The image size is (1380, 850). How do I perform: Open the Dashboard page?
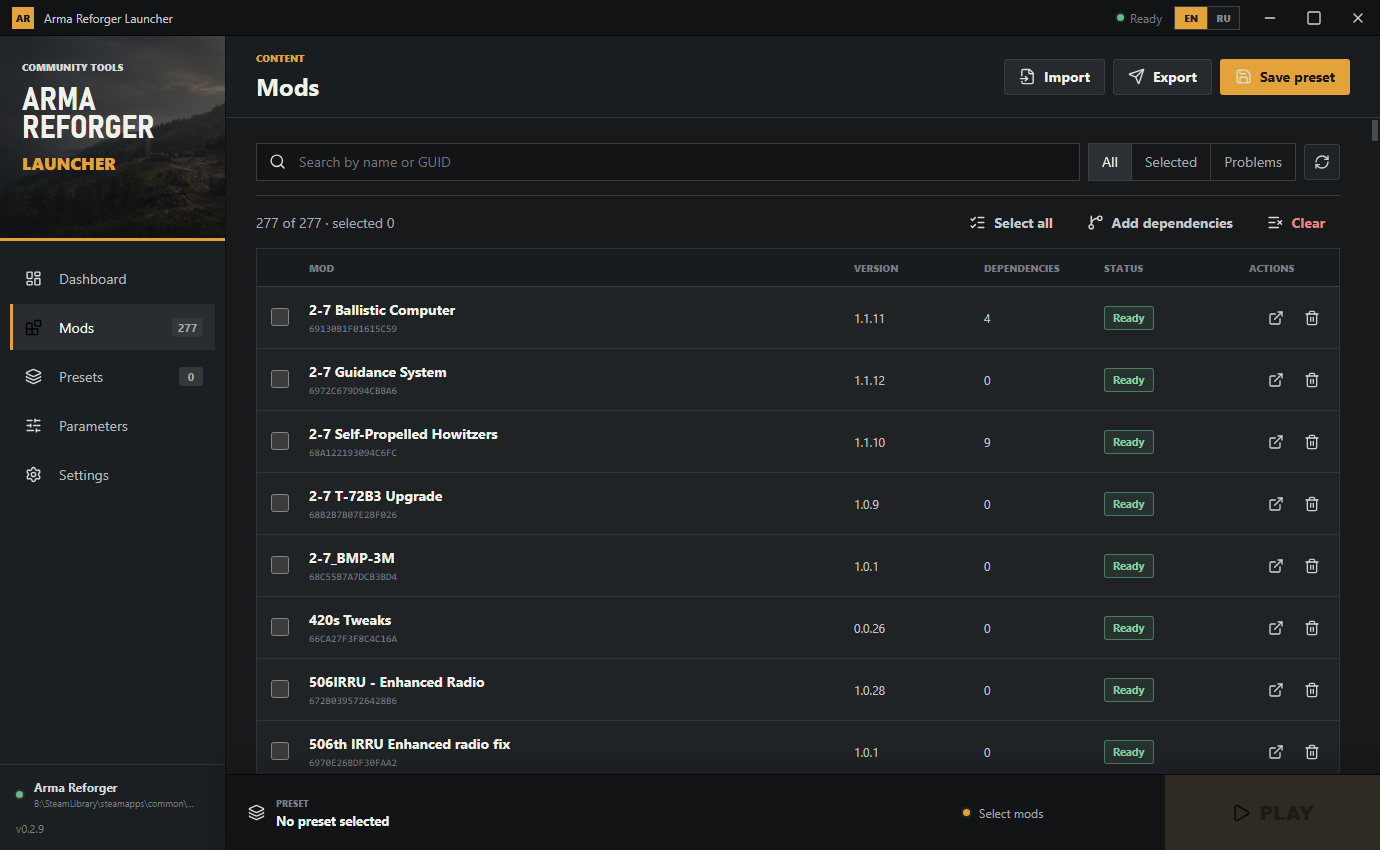point(112,279)
